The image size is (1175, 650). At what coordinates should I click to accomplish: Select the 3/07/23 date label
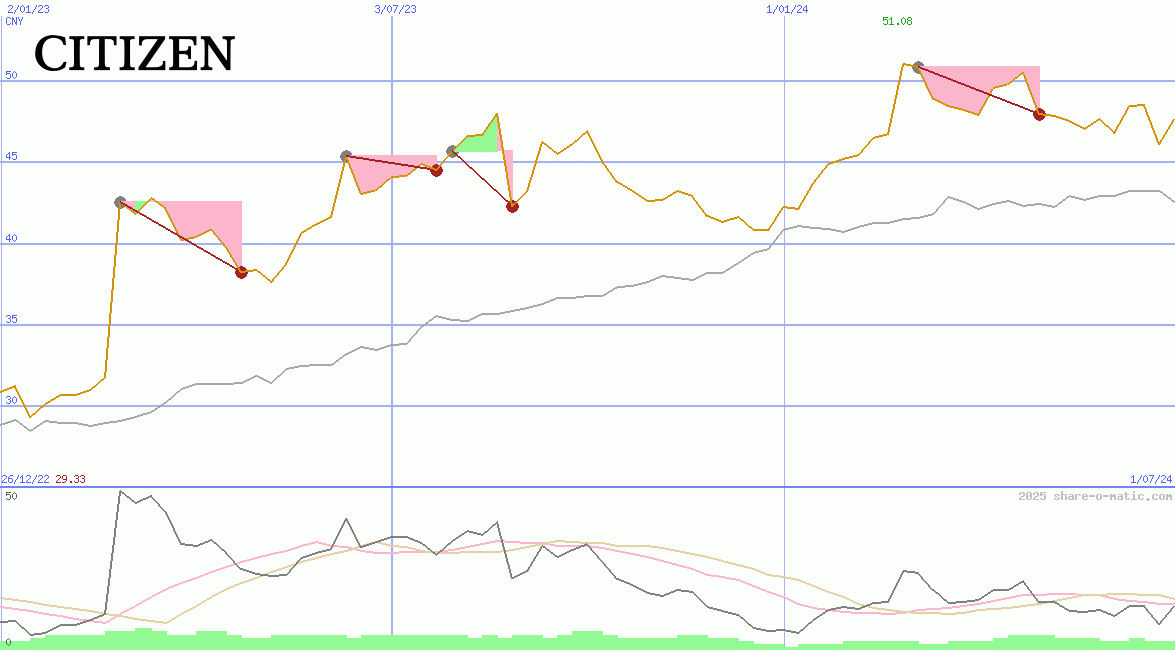pos(394,8)
